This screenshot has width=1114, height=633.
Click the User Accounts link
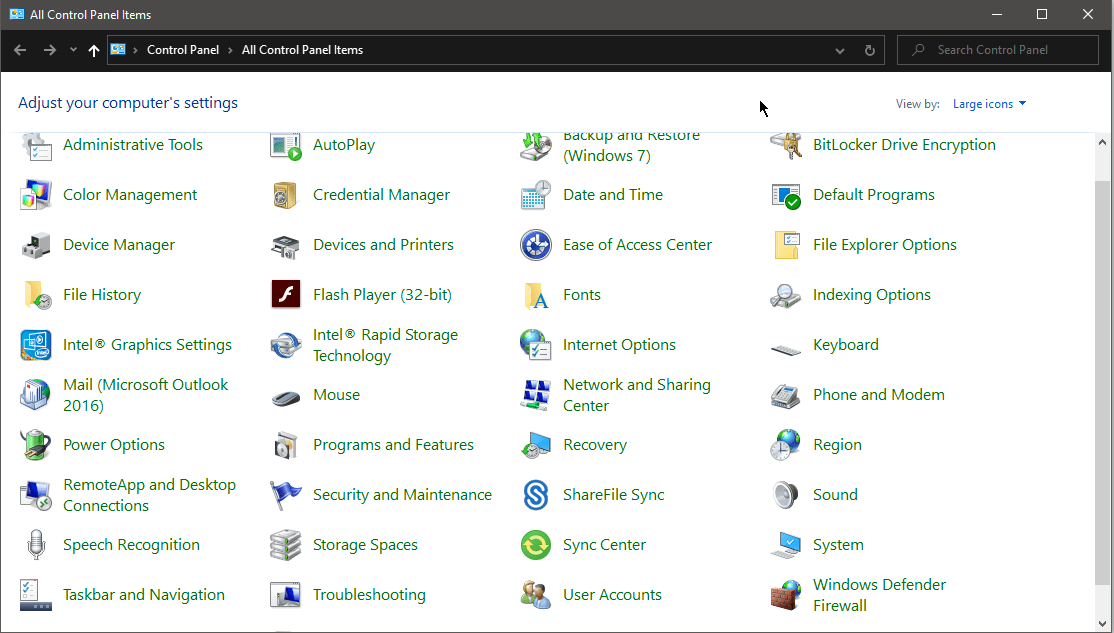pos(612,595)
